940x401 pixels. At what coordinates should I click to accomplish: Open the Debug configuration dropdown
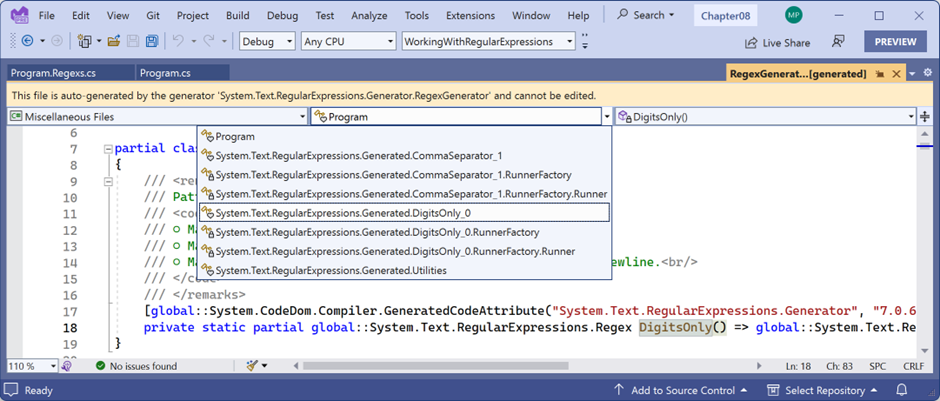pyautogui.click(x=267, y=41)
